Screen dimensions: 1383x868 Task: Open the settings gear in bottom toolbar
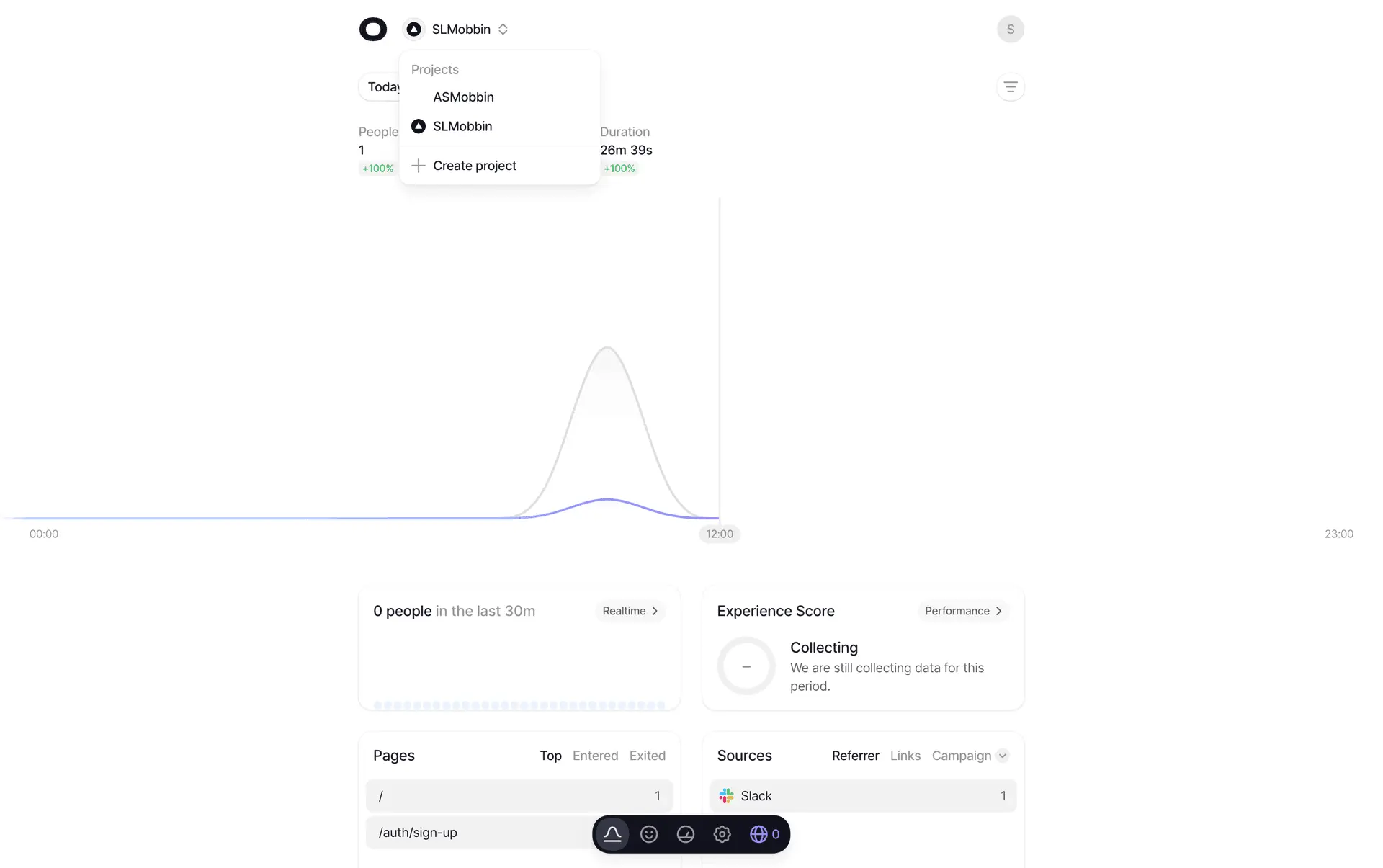(x=722, y=834)
